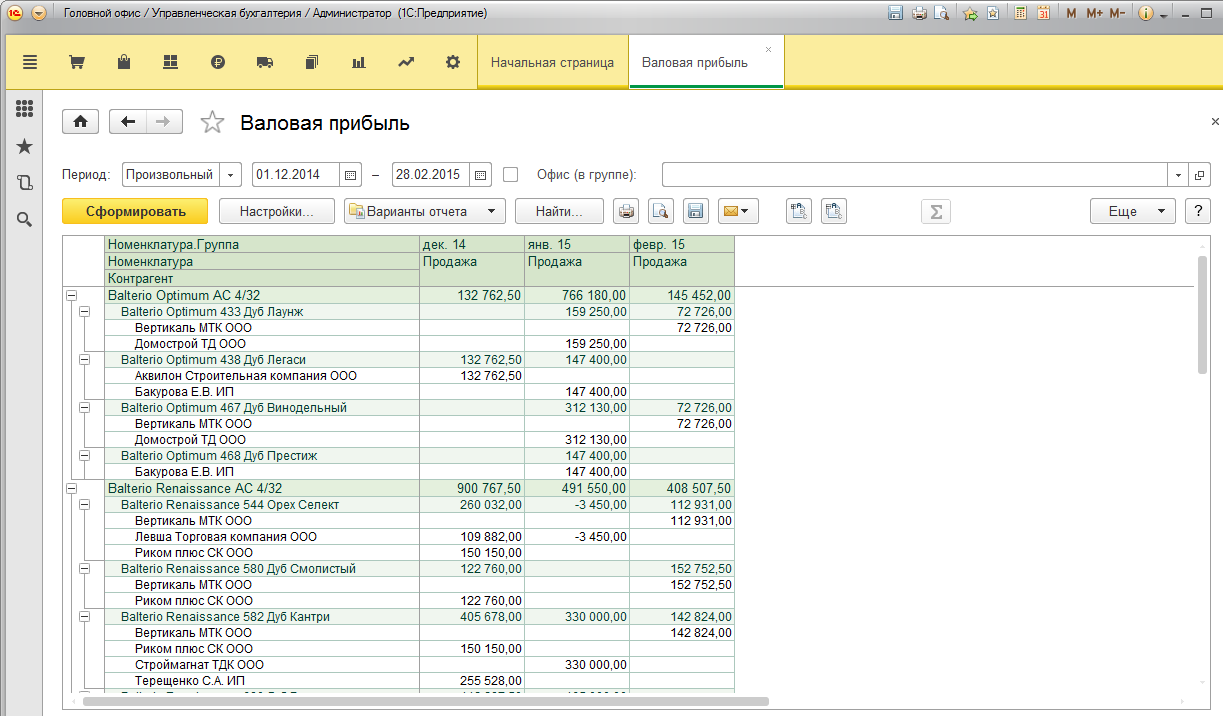Click the M- memory subtract button

(1117, 14)
